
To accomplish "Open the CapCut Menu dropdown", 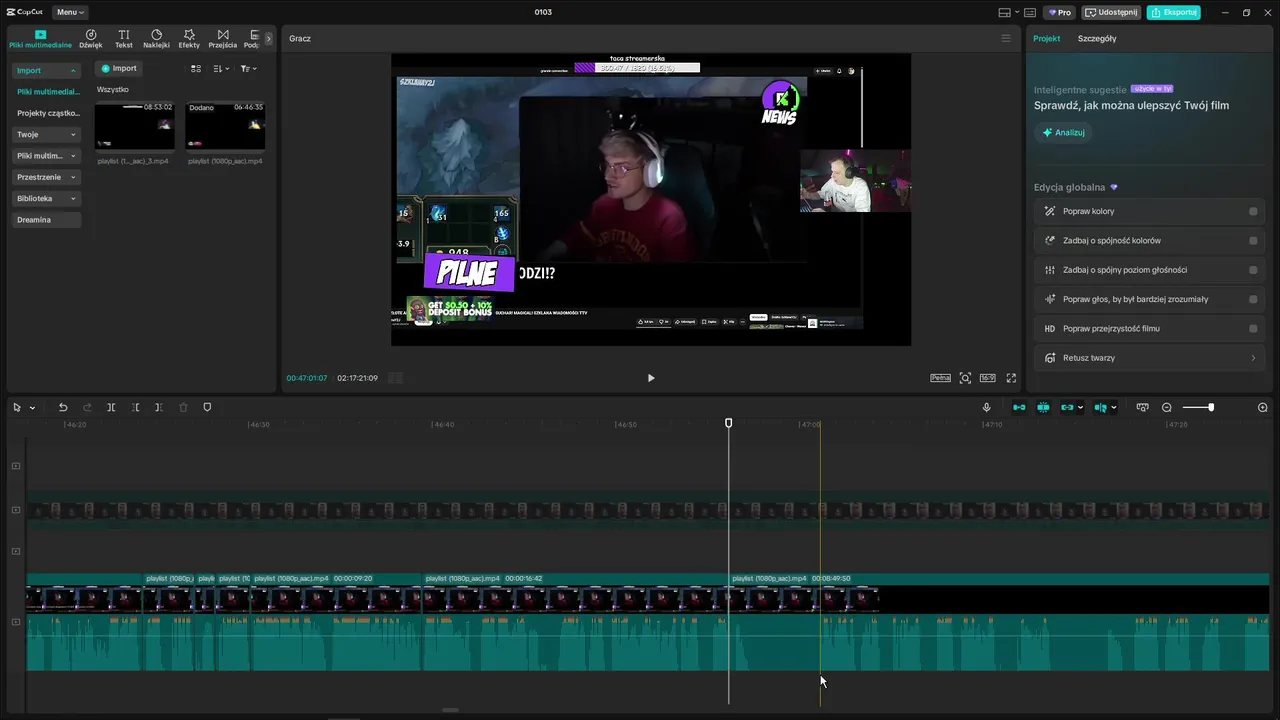I will click(x=70, y=12).
